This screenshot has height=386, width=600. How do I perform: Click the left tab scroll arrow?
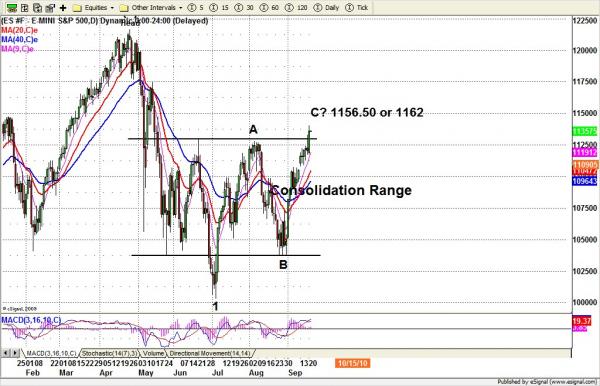click(5, 353)
